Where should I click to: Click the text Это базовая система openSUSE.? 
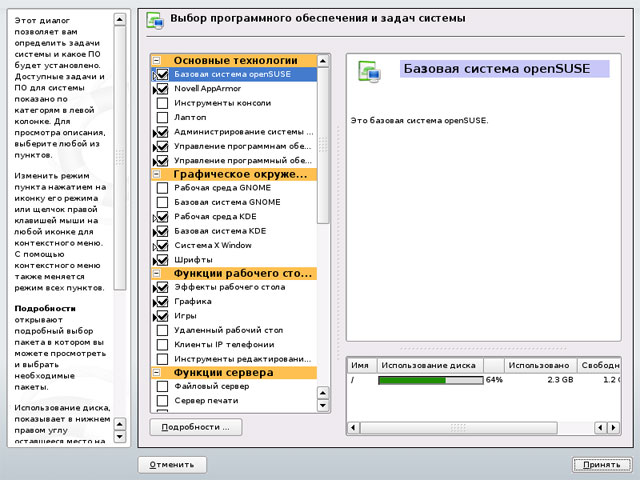420,120
